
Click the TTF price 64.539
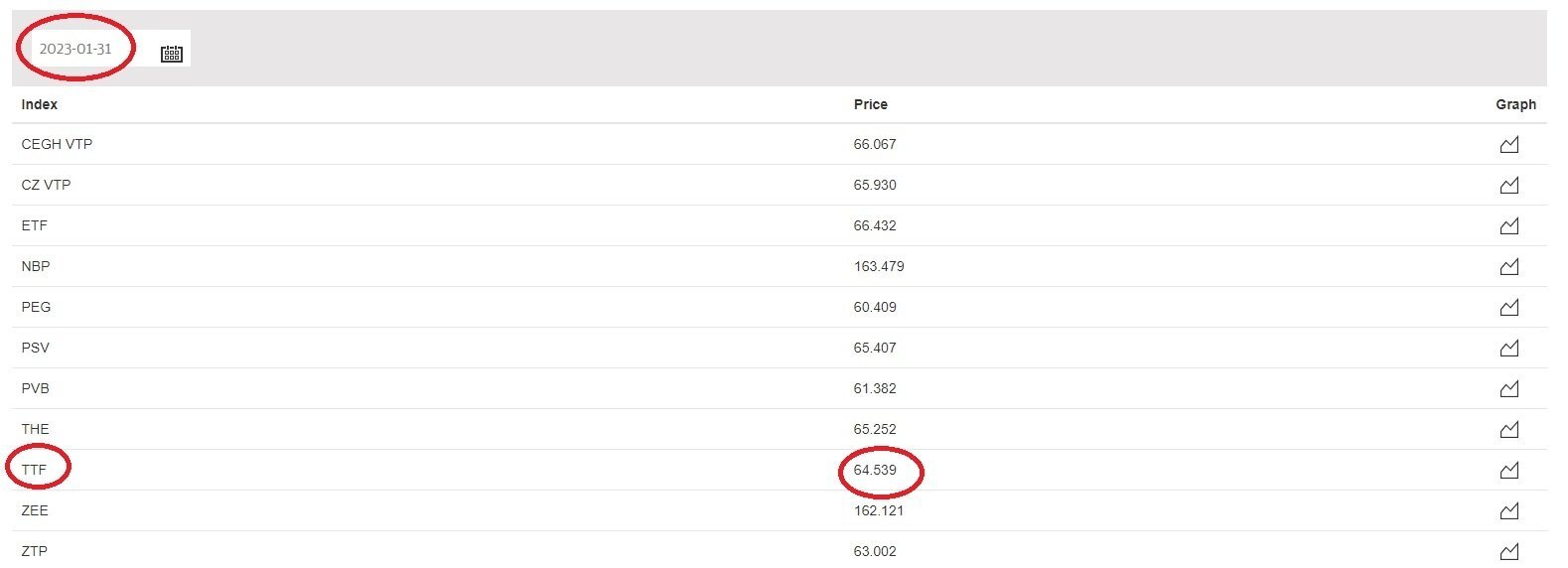[x=875, y=470]
